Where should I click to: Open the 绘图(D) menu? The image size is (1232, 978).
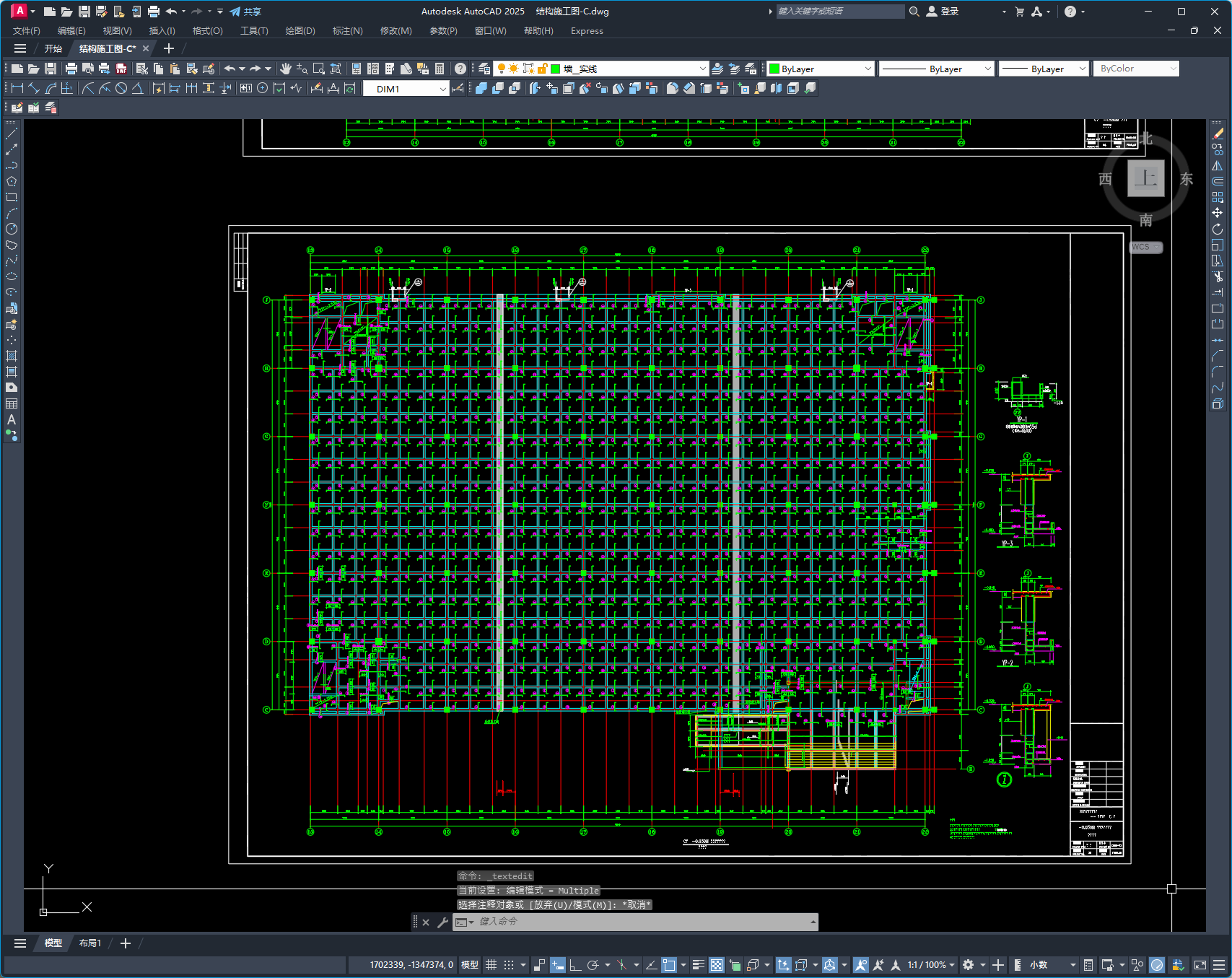click(x=300, y=31)
